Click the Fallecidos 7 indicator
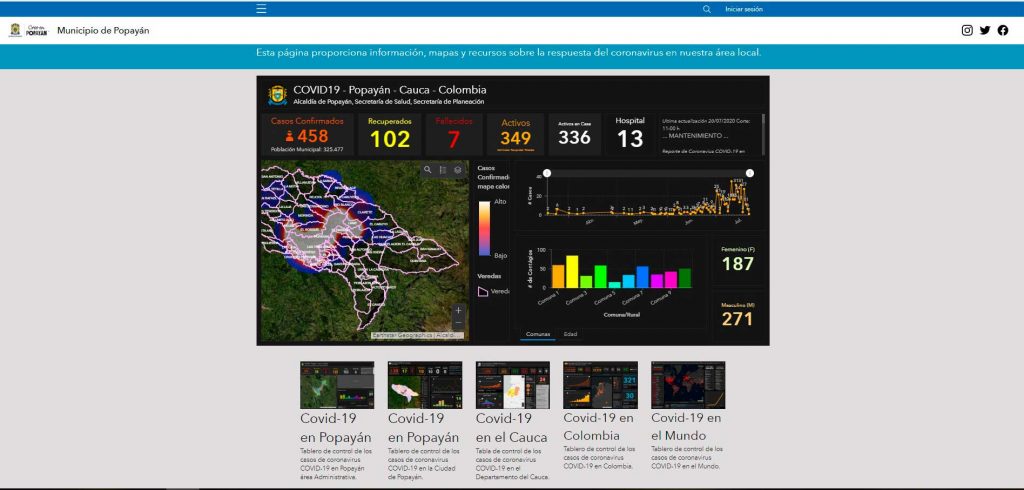The width and height of the screenshot is (1024, 490). pos(454,135)
